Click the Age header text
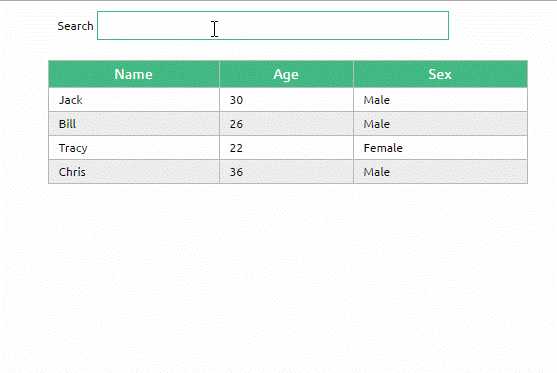The width and height of the screenshot is (557, 373). click(286, 75)
